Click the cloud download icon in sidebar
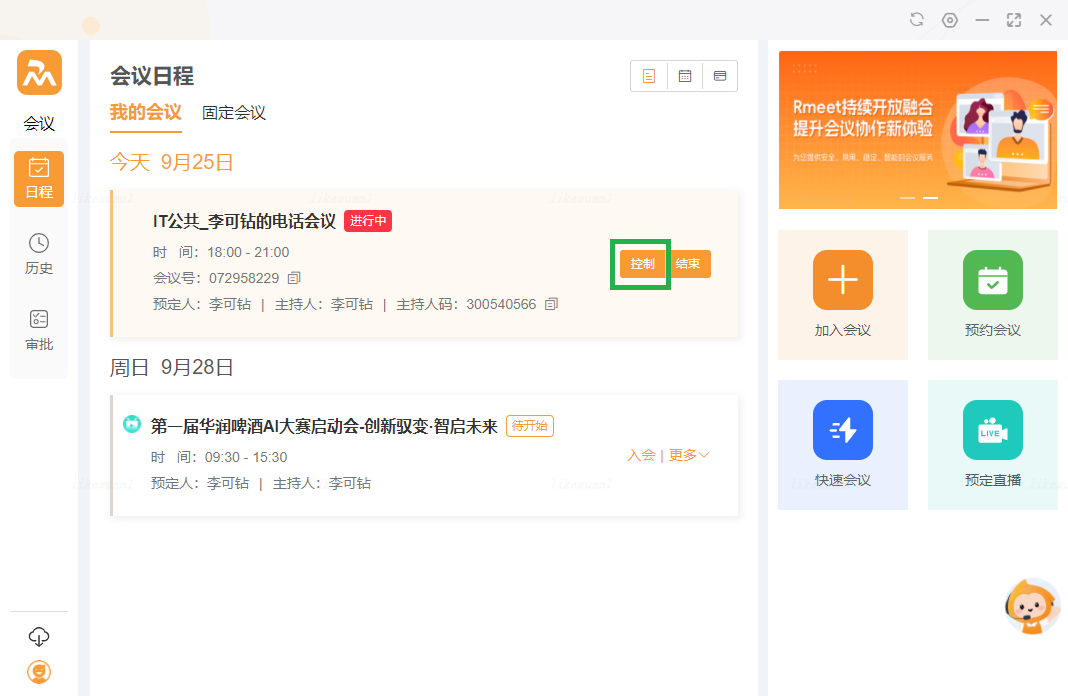Image resolution: width=1068 pixels, height=696 pixels. pyautogui.click(x=39, y=637)
